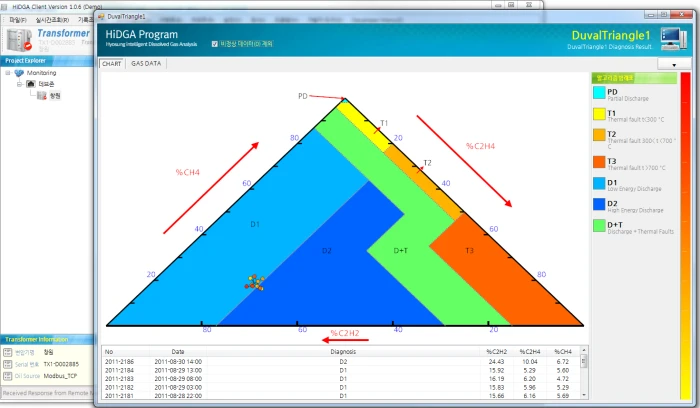Click the HiDGA Client app icon in title bar
The width and height of the screenshot is (700, 408).
click(x=4, y=7)
